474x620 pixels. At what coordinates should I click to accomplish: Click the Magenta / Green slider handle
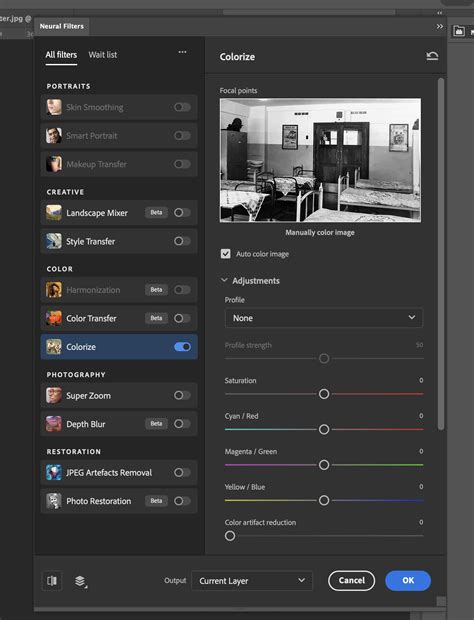pyautogui.click(x=324, y=465)
